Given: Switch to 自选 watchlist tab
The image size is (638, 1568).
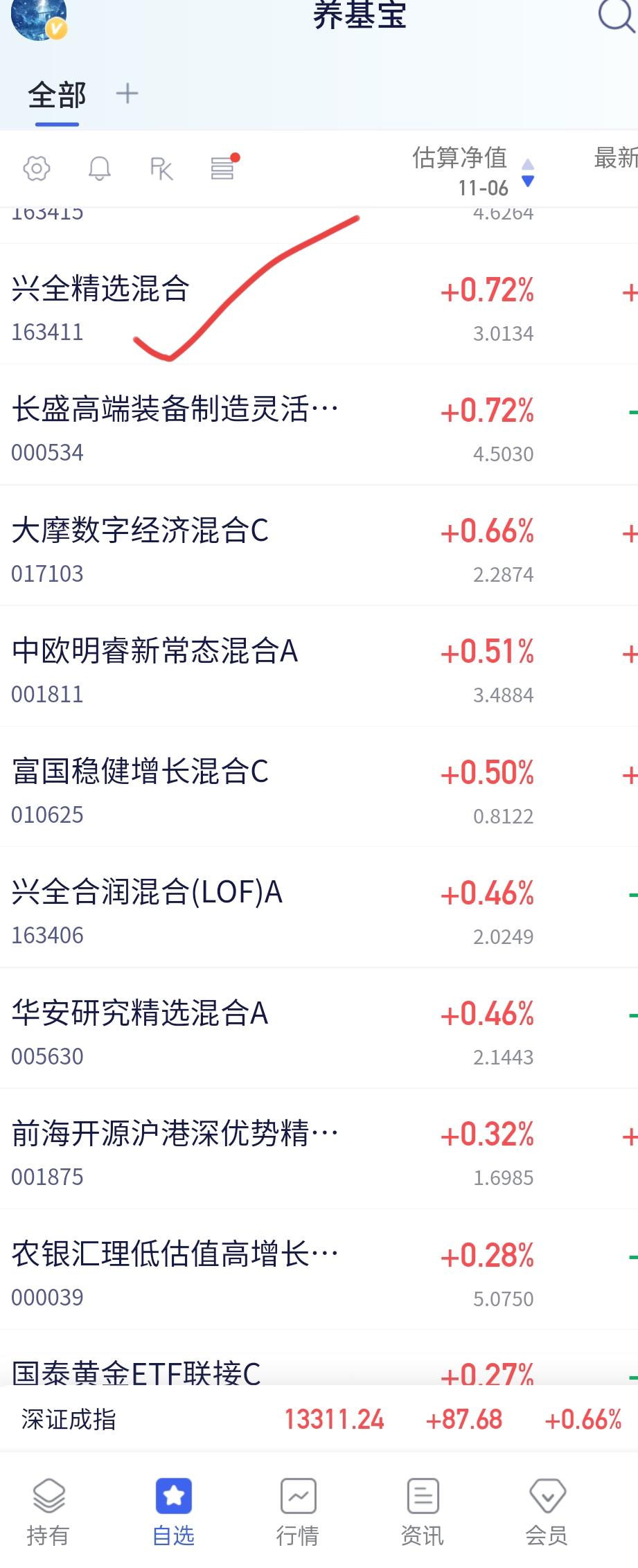Looking at the screenshot, I should tap(173, 1511).
